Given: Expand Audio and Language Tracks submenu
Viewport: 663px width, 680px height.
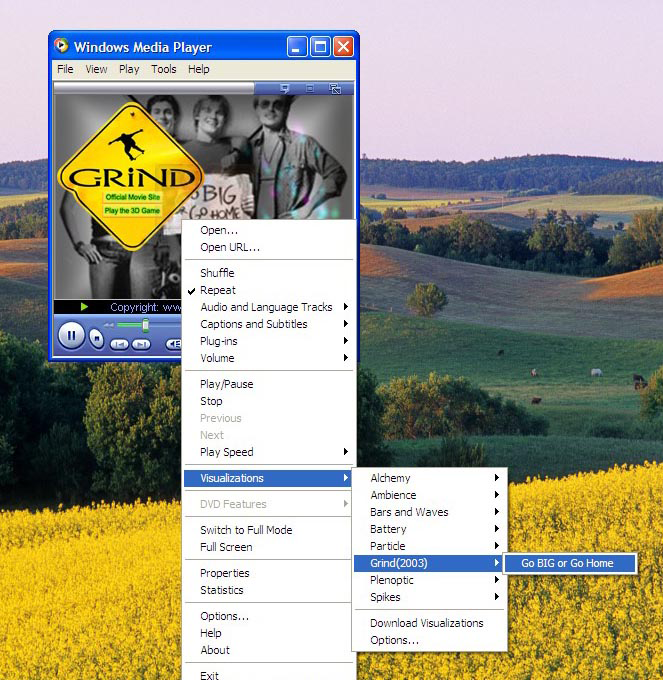Looking at the screenshot, I should pos(268,307).
